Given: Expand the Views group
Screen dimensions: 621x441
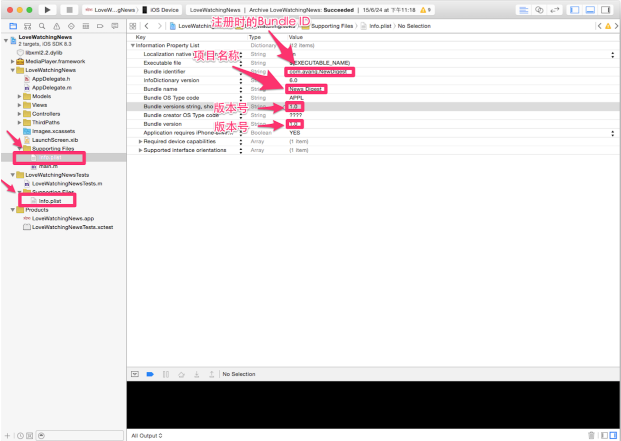Looking at the screenshot, I should [19, 105].
